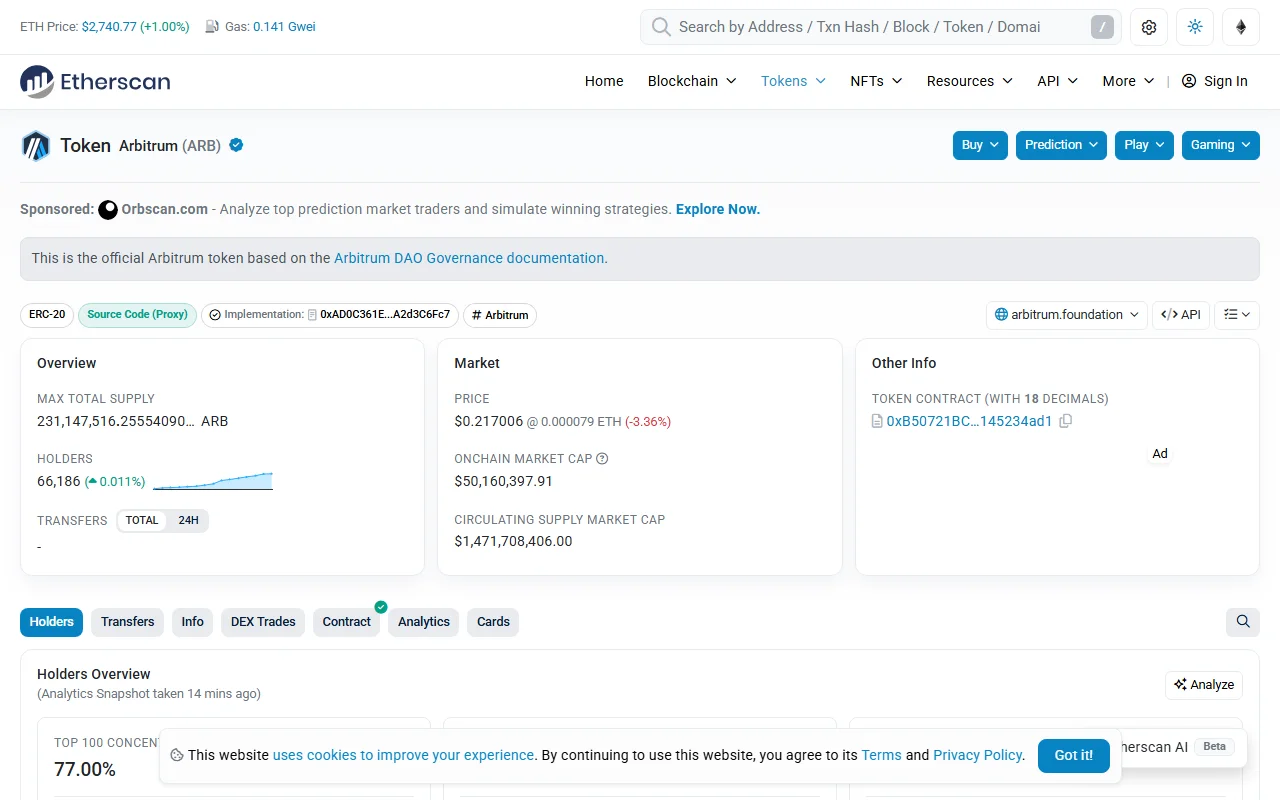Open the arbitrum.foundation links dropdown
Viewport: 1280px width, 800px height.
[1066, 315]
